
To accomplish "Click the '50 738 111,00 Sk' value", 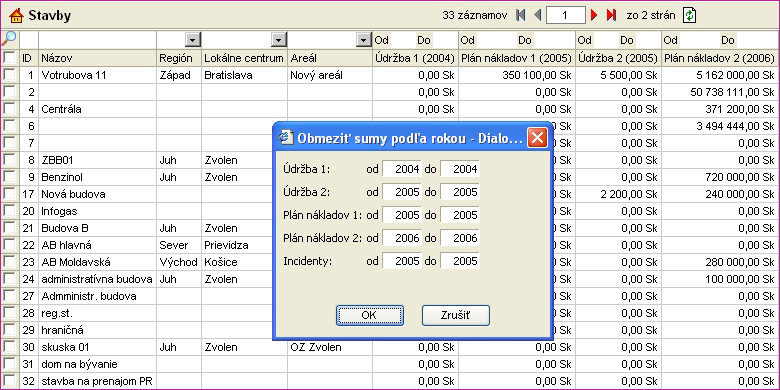I will pos(733,92).
